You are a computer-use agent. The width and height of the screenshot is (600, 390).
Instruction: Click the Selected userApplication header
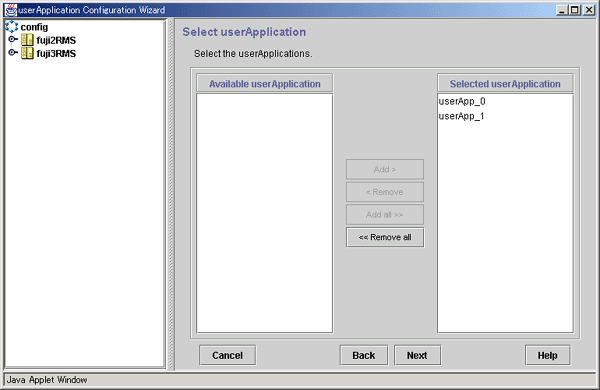click(x=505, y=83)
